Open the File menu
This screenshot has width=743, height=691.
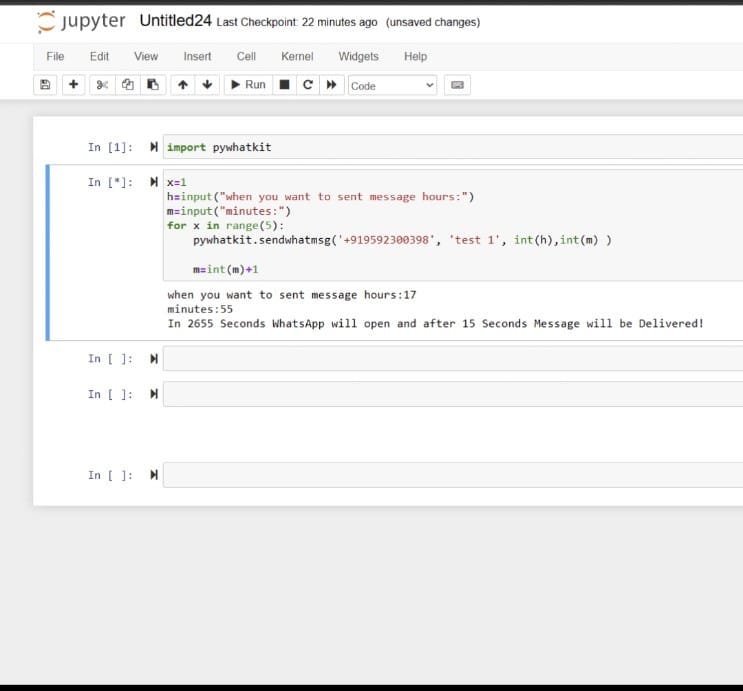(x=55, y=56)
